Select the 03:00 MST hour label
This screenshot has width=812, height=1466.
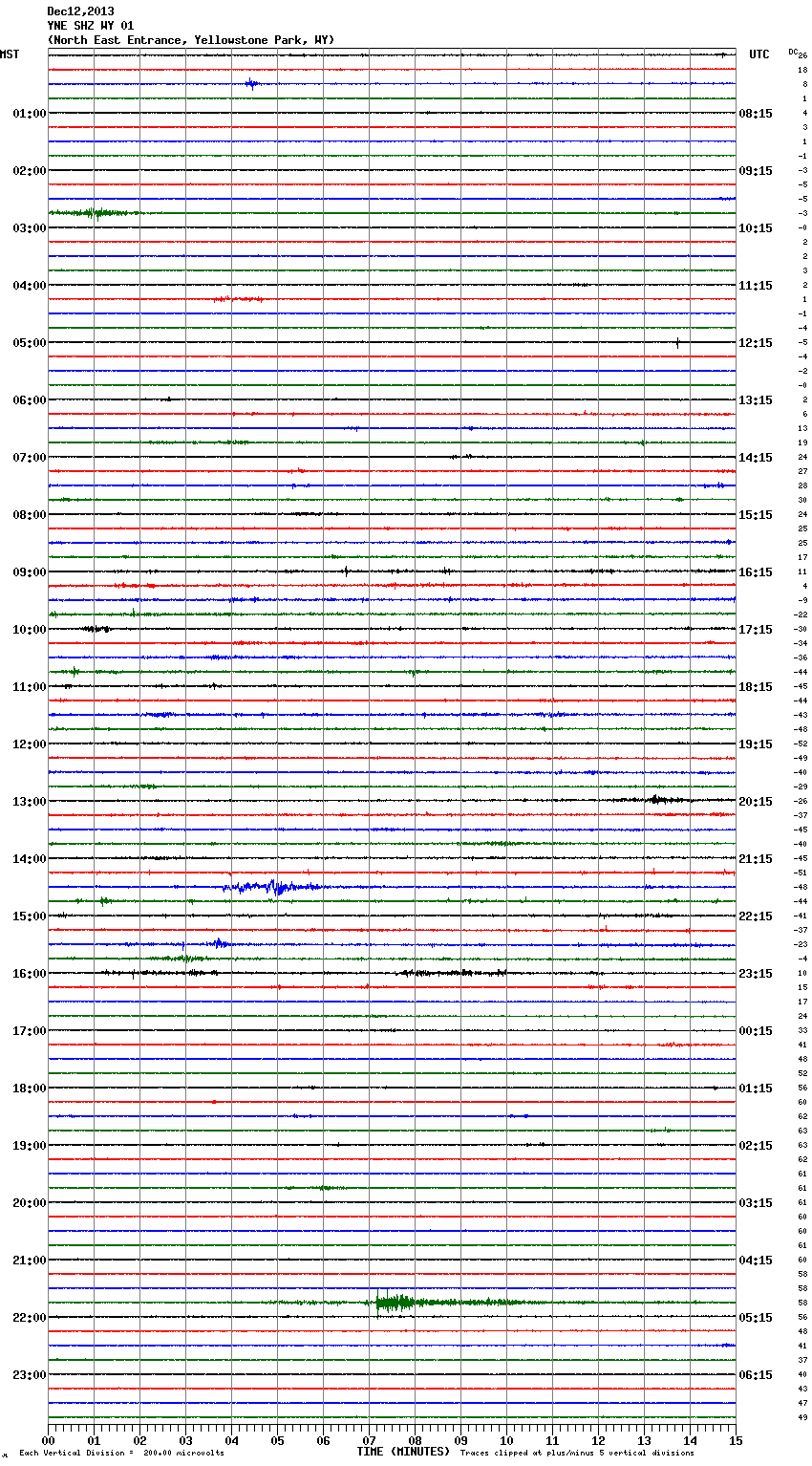30,228
